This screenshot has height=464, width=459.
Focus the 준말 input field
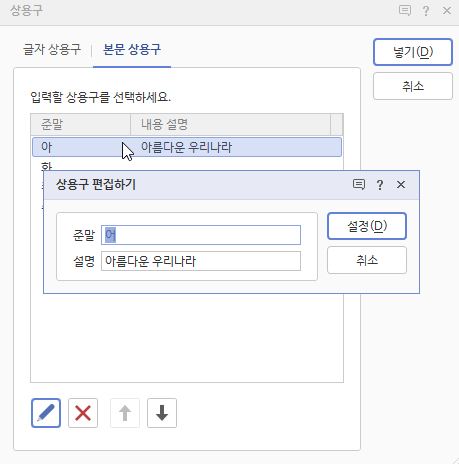[201, 235]
